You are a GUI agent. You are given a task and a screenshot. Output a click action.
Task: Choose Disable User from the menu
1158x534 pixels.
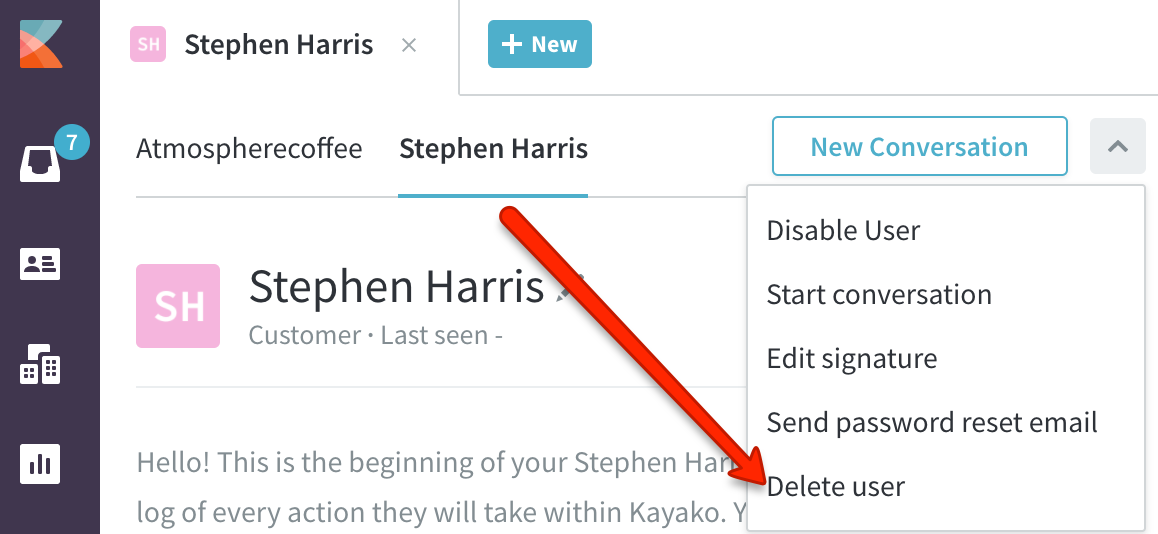click(x=843, y=230)
